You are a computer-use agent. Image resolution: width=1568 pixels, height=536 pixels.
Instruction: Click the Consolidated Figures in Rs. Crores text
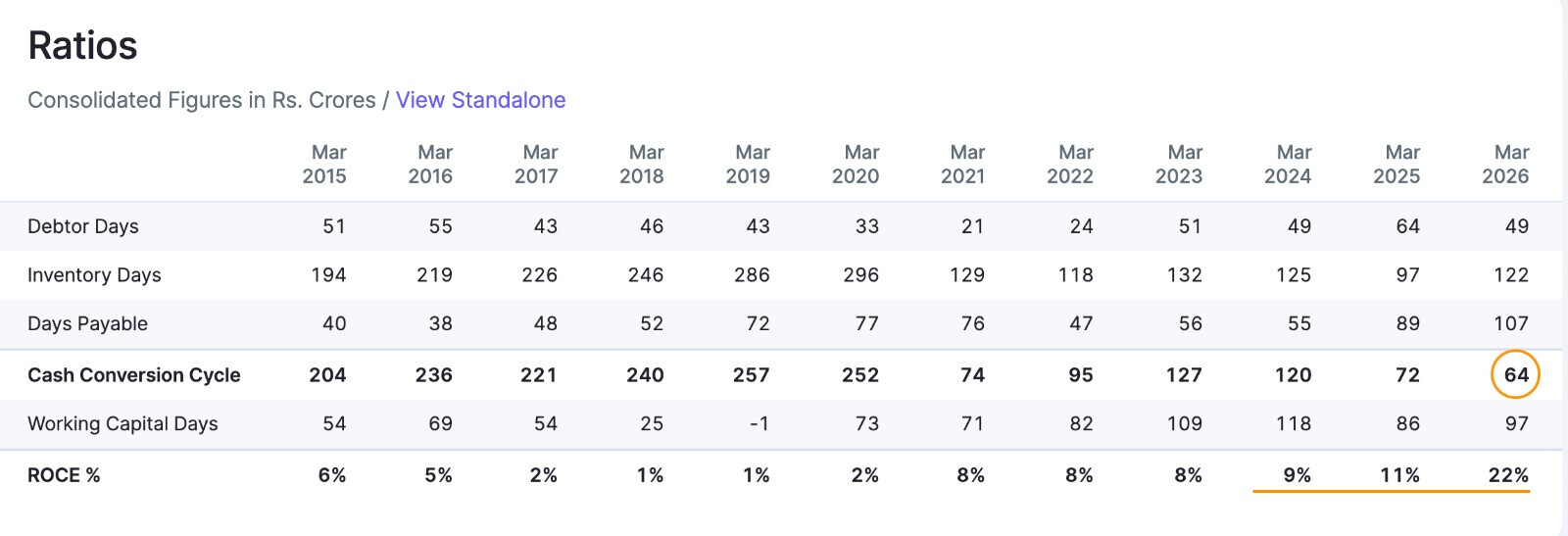point(202,100)
